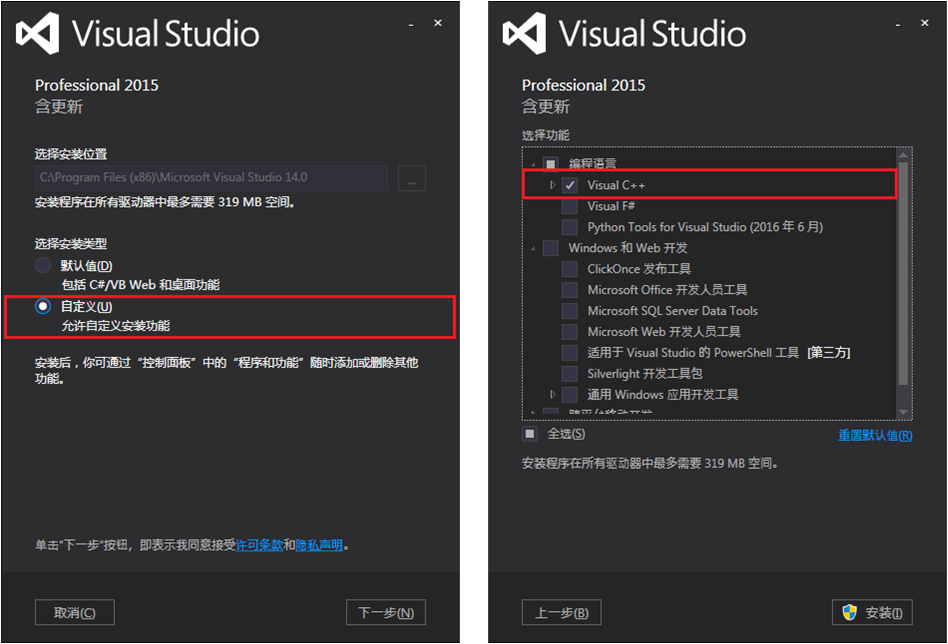Image resolution: width=948 pixels, height=644 pixels.
Task: Click the Visual Studio logo in right window
Action: click(524, 33)
